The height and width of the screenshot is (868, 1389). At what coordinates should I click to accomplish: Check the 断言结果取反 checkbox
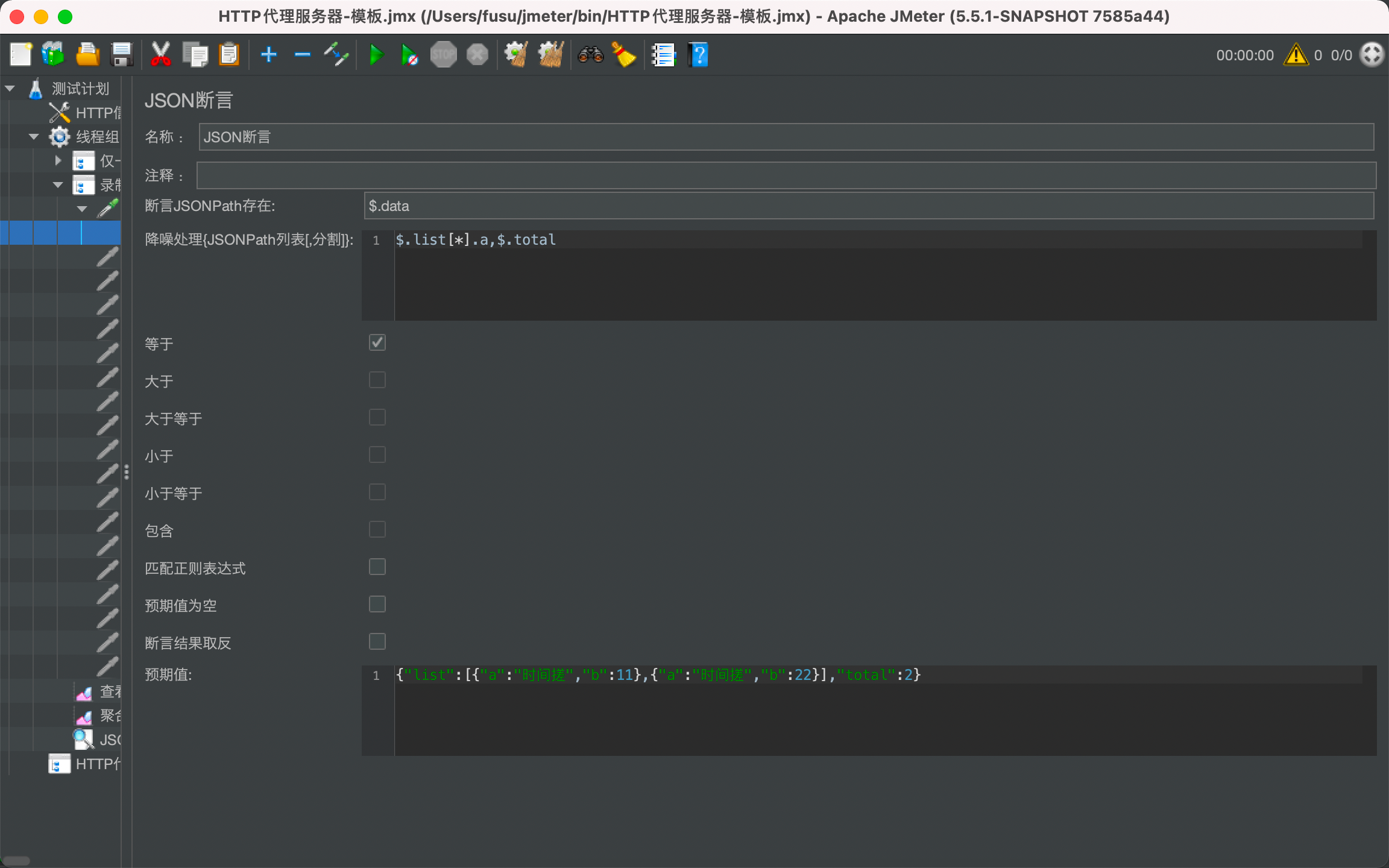[x=377, y=642]
